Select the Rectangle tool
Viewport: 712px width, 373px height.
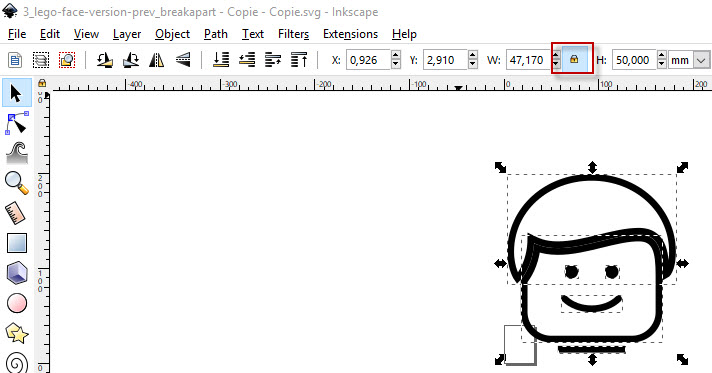[17, 243]
